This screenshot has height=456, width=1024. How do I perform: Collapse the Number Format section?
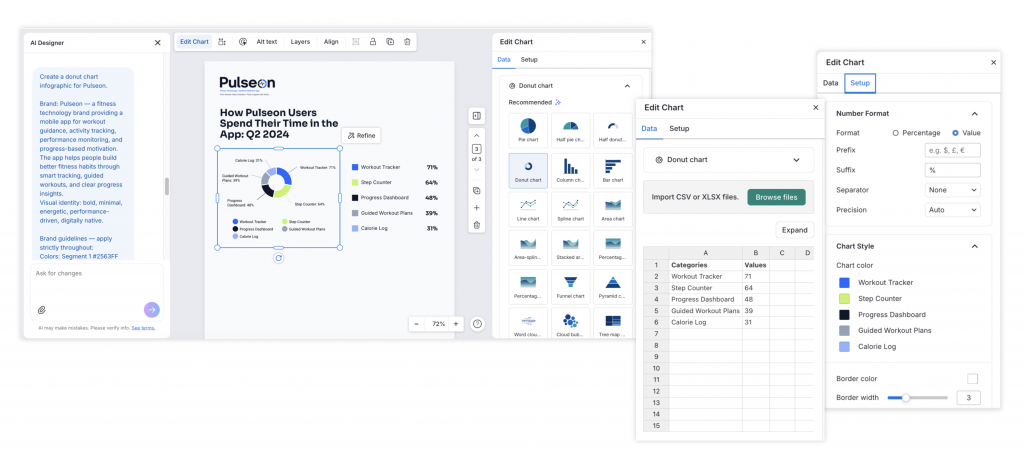click(974, 114)
